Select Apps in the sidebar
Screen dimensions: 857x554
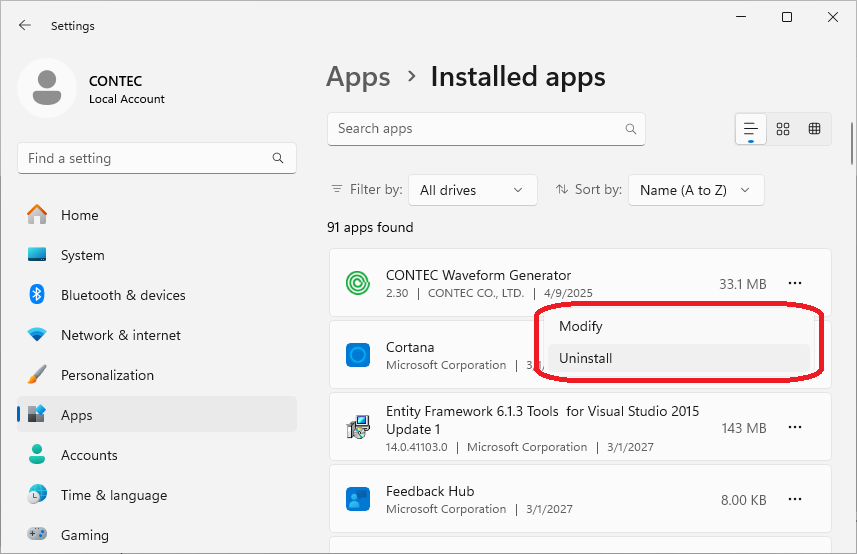pyautogui.click(x=157, y=415)
